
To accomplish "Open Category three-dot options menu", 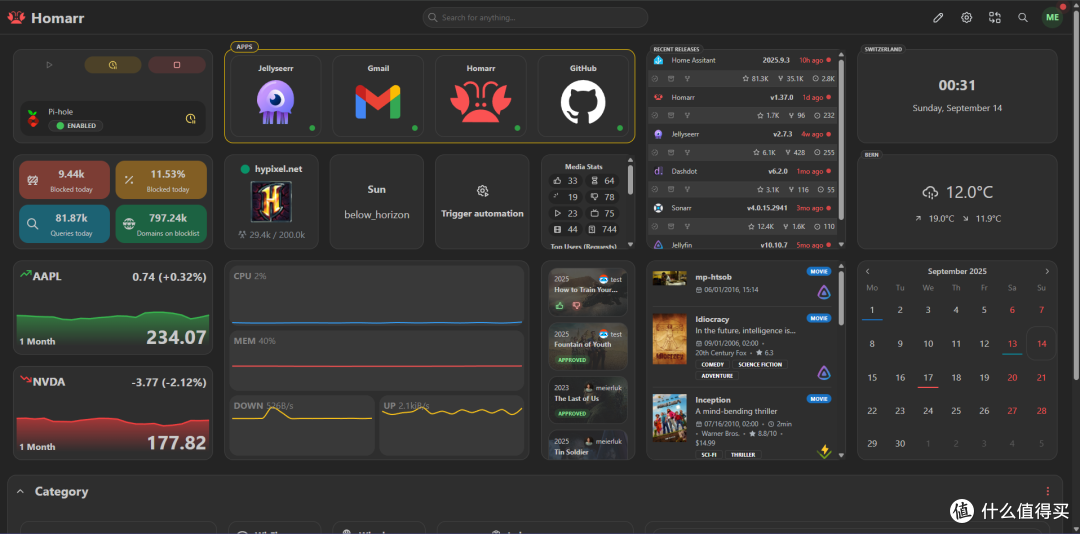I will (x=1048, y=491).
